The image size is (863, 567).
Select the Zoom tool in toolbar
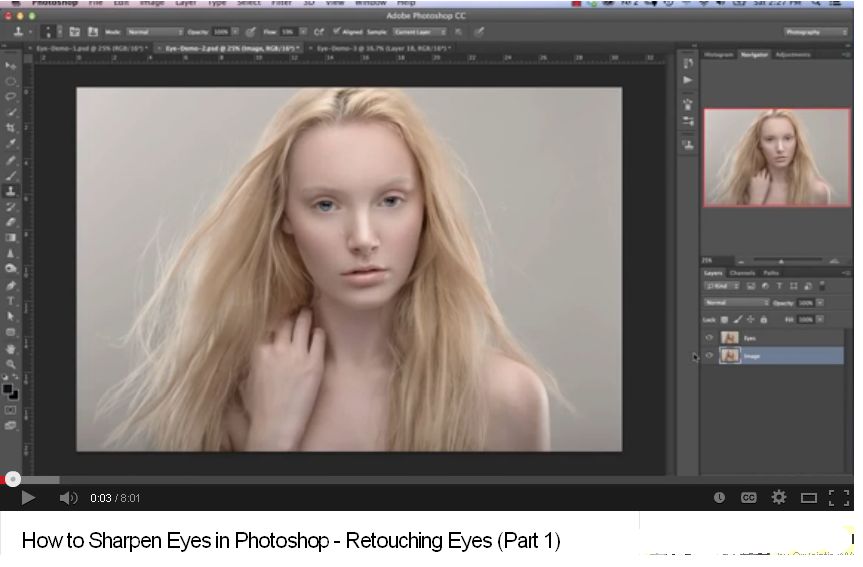(x=11, y=364)
